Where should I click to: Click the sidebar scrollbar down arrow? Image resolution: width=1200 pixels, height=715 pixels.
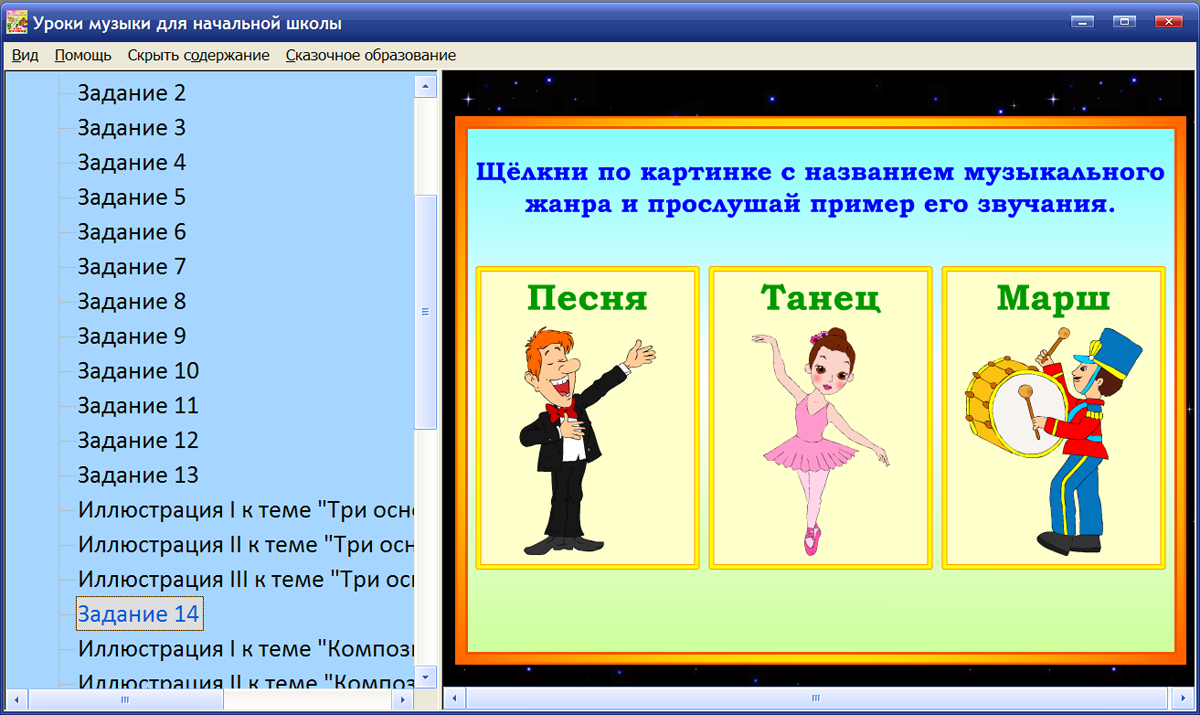[x=423, y=676]
